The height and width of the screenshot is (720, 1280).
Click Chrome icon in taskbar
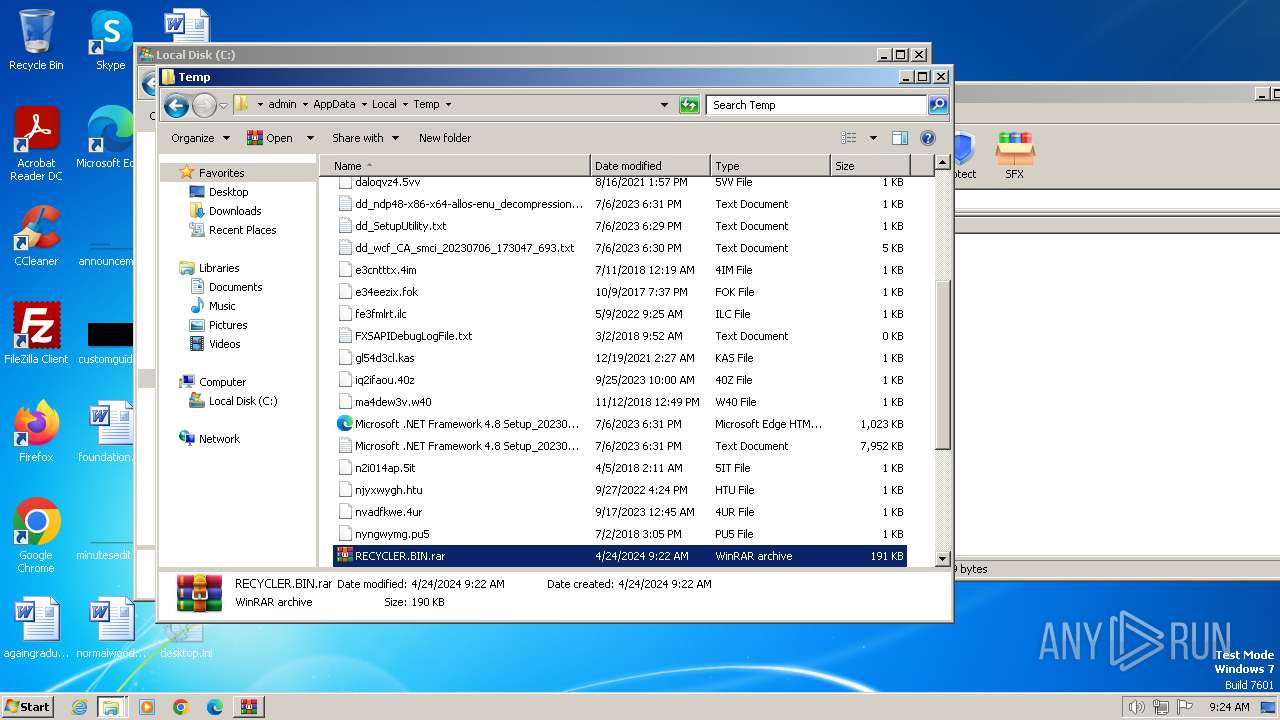(180, 707)
